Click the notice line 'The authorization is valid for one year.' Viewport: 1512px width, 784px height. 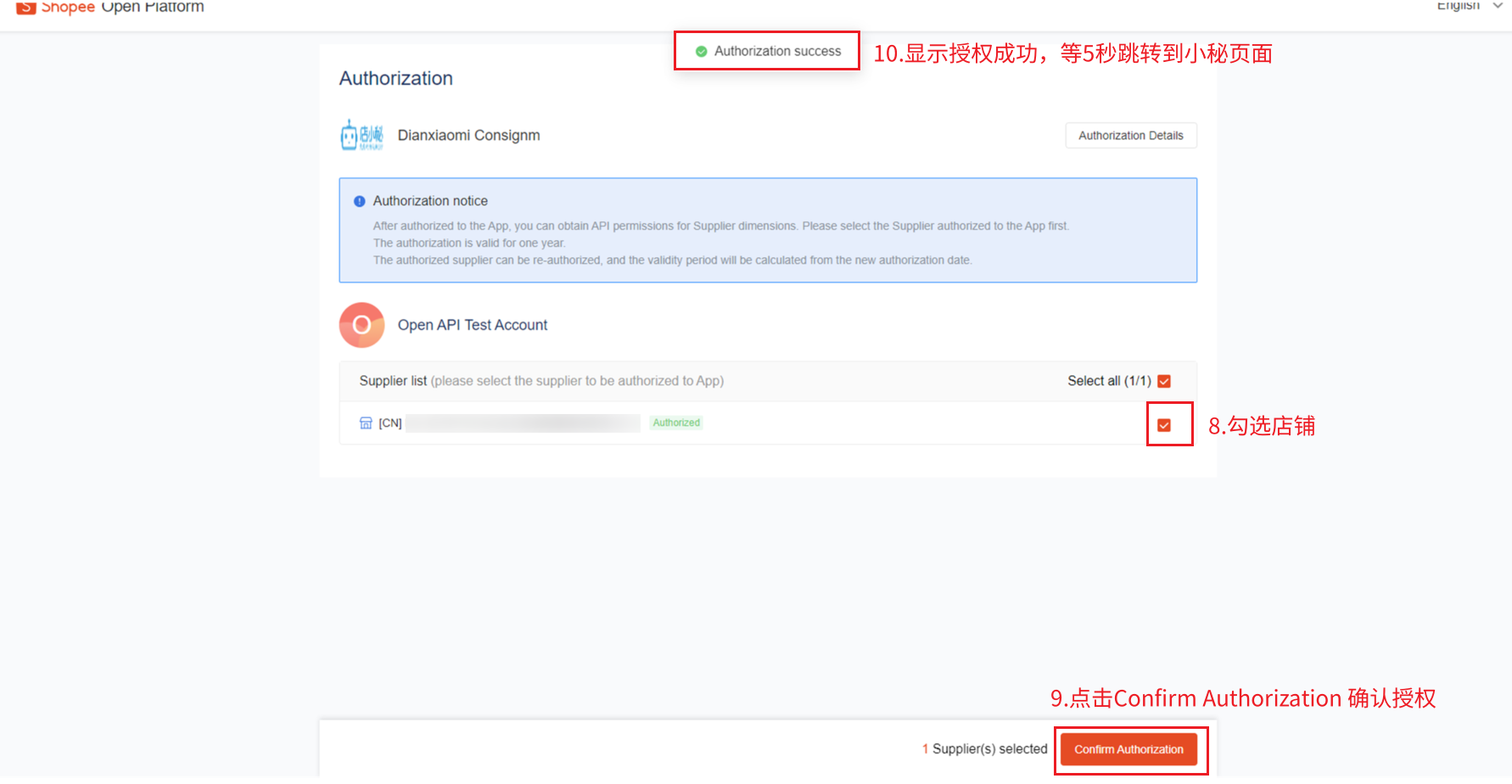point(469,244)
